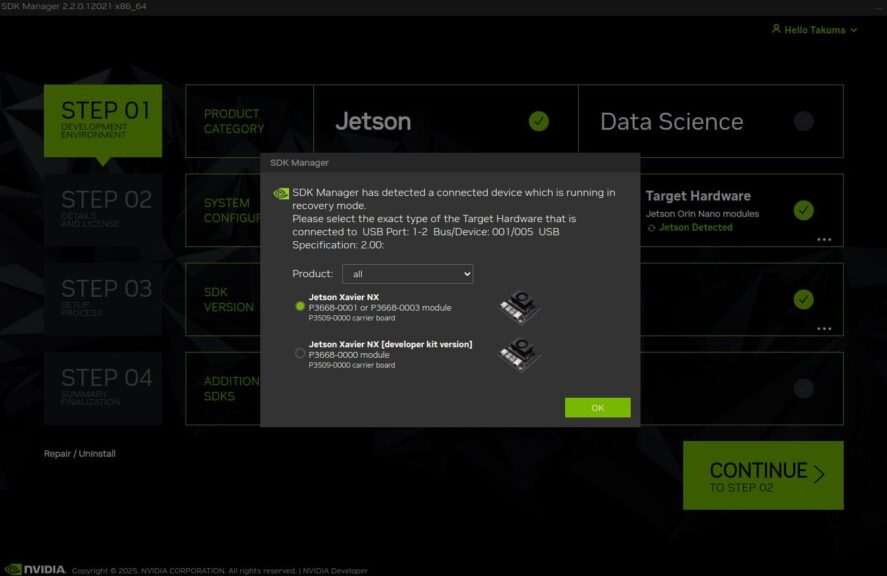Click the Additional SDKs unchecked circle icon
The image size is (887, 576).
pyautogui.click(x=803, y=388)
